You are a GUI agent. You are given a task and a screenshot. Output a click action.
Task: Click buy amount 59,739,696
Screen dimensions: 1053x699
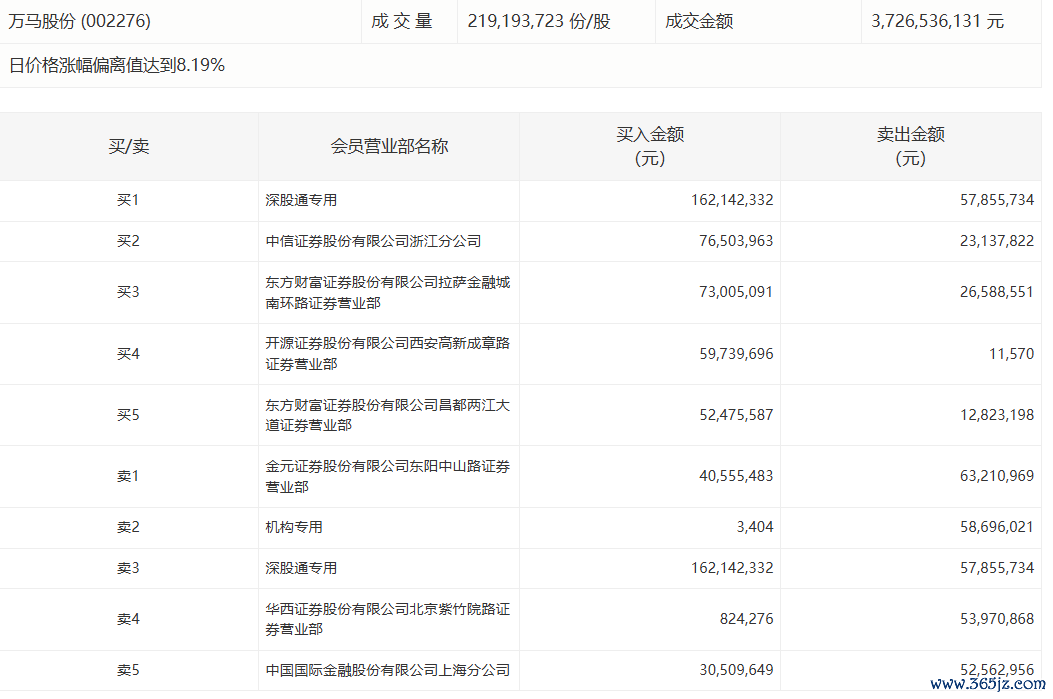pyautogui.click(x=736, y=354)
